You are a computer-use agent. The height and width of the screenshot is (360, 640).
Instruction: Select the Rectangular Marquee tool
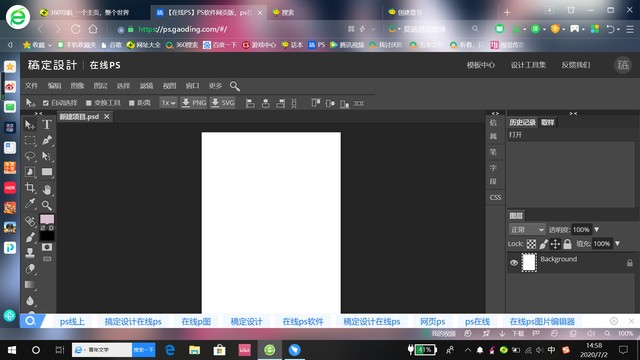coord(30,140)
